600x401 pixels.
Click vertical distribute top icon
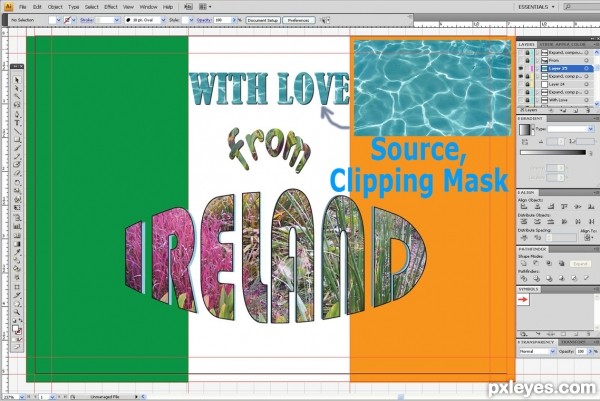tap(524, 222)
